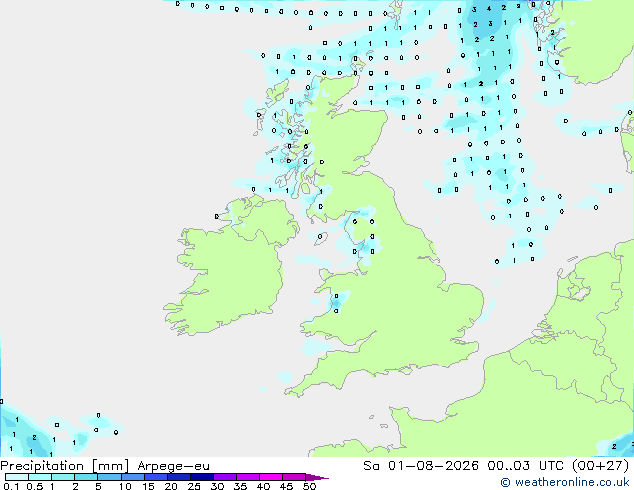
Task: Click the 'Sa 01-08-2026' forecast date text
Action: click(x=421, y=466)
